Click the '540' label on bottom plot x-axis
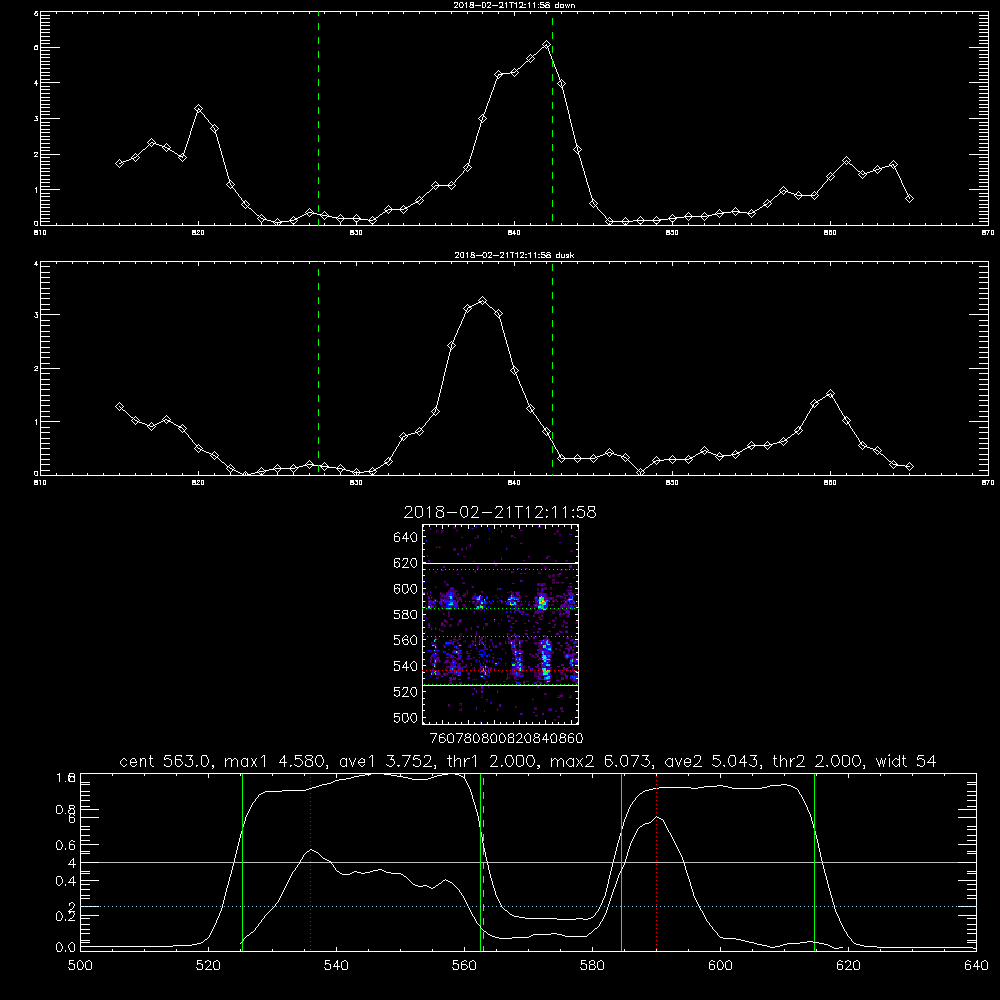This screenshot has width=1000, height=1000. click(x=336, y=966)
